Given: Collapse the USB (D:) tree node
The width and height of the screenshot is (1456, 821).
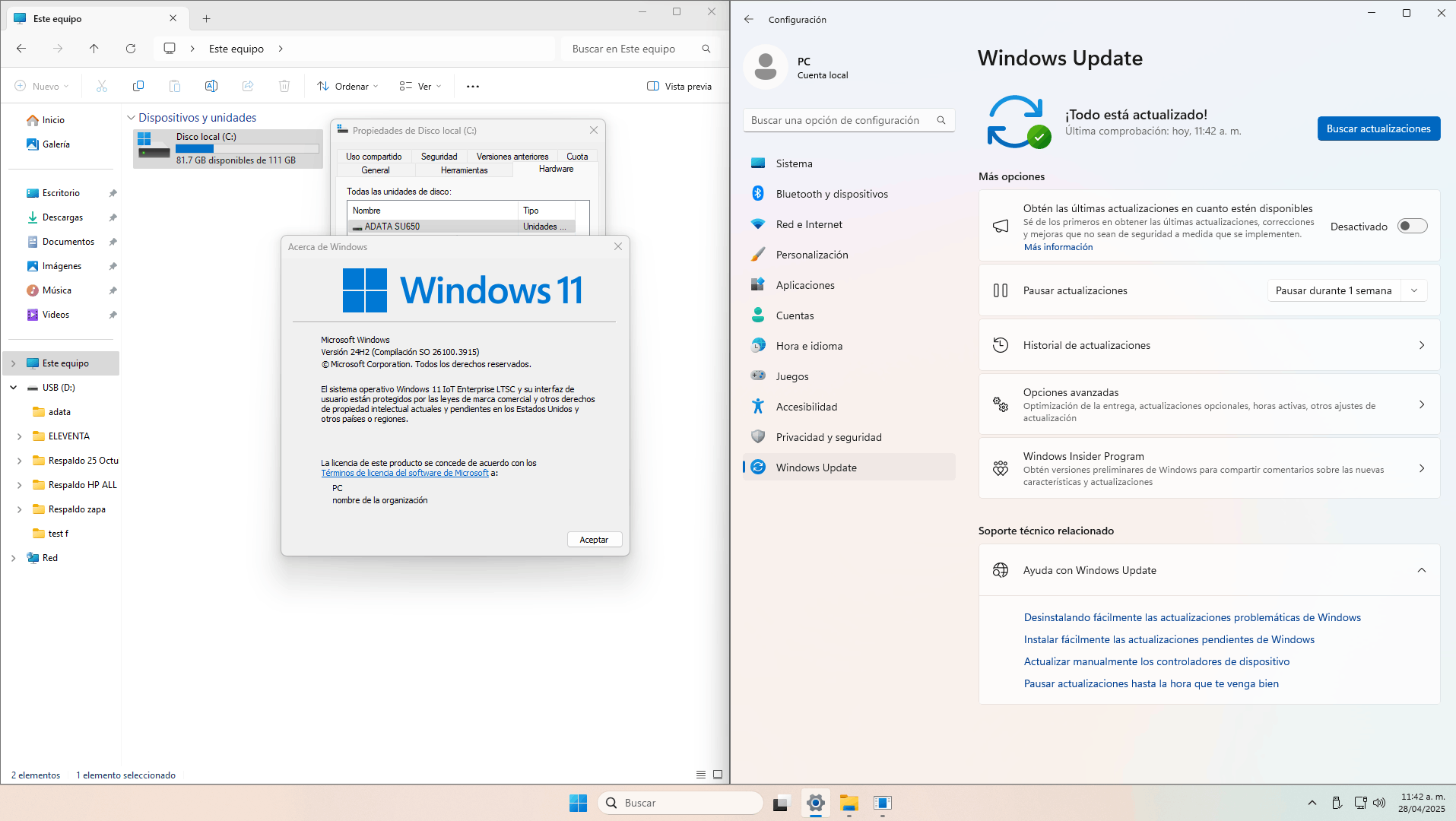Looking at the screenshot, I should tap(13, 388).
